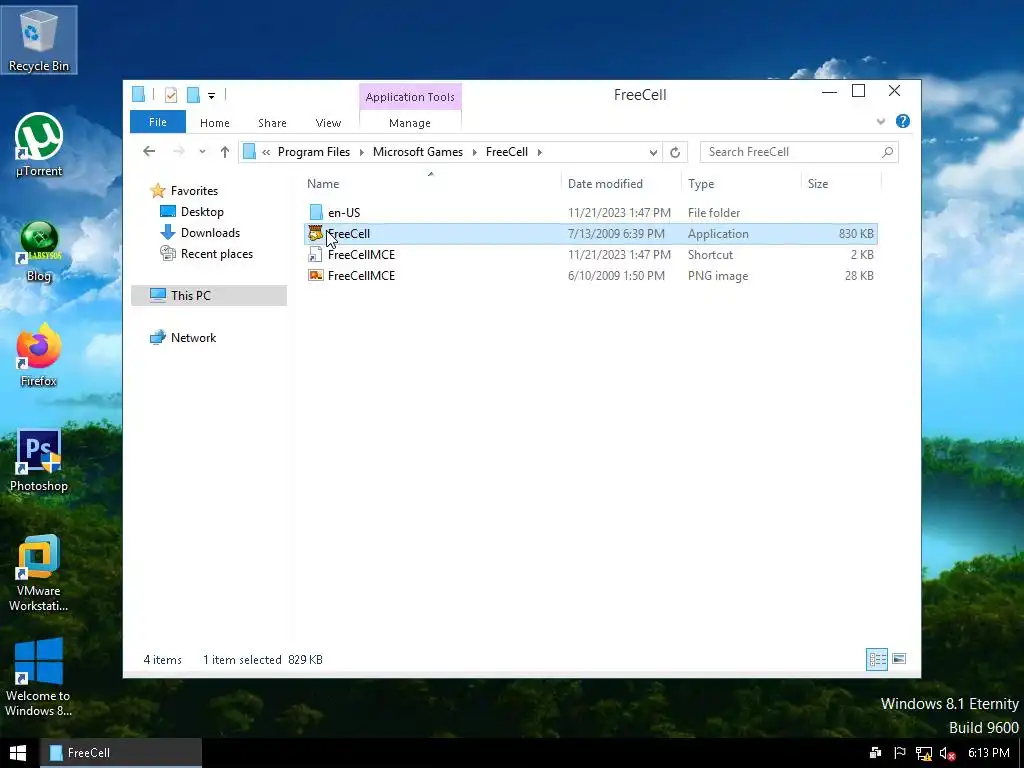Click FreeCell breadcrumb in the address bar
Viewport: 1024px width, 768px height.
click(506, 152)
